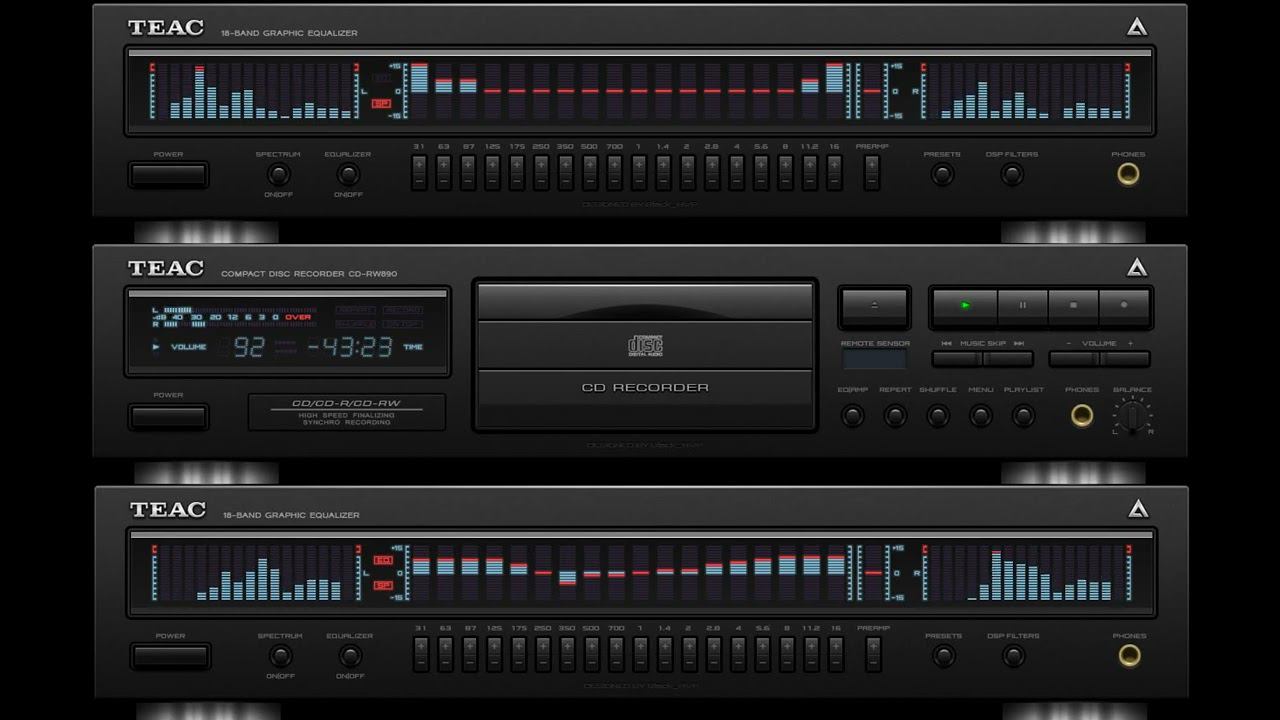
Task: Click the Phones jack on the CD recorder
Action: [x=1082, y=415]
